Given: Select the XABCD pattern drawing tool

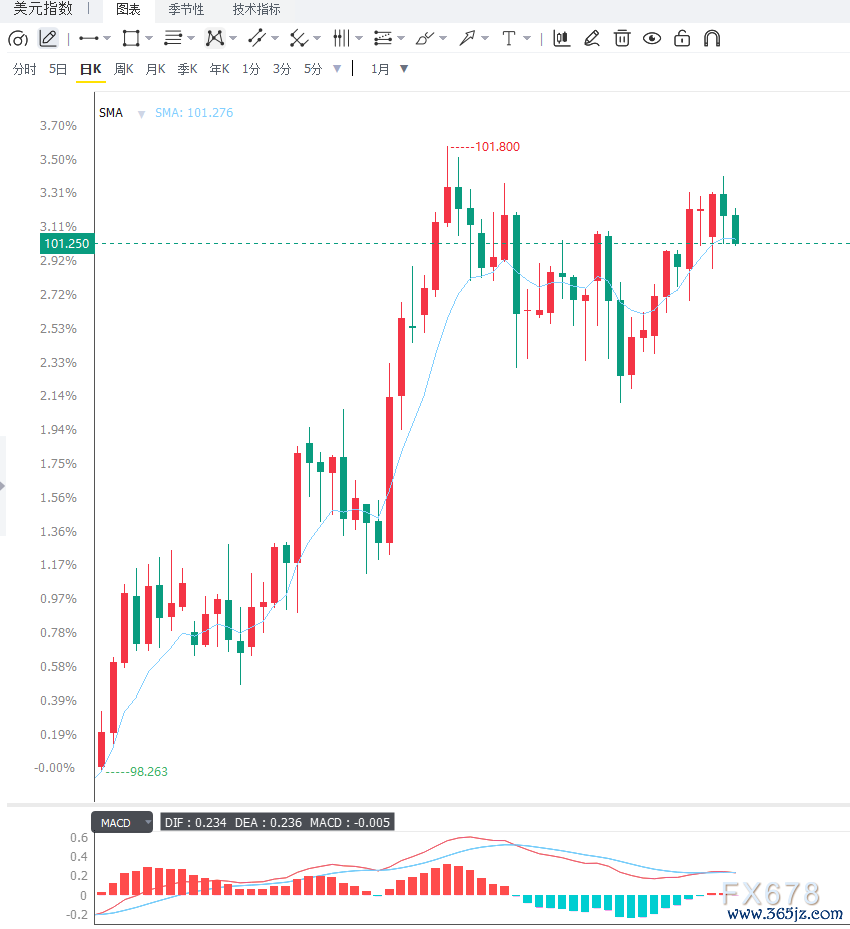Looking at the screenshot, I should [214, 39].
